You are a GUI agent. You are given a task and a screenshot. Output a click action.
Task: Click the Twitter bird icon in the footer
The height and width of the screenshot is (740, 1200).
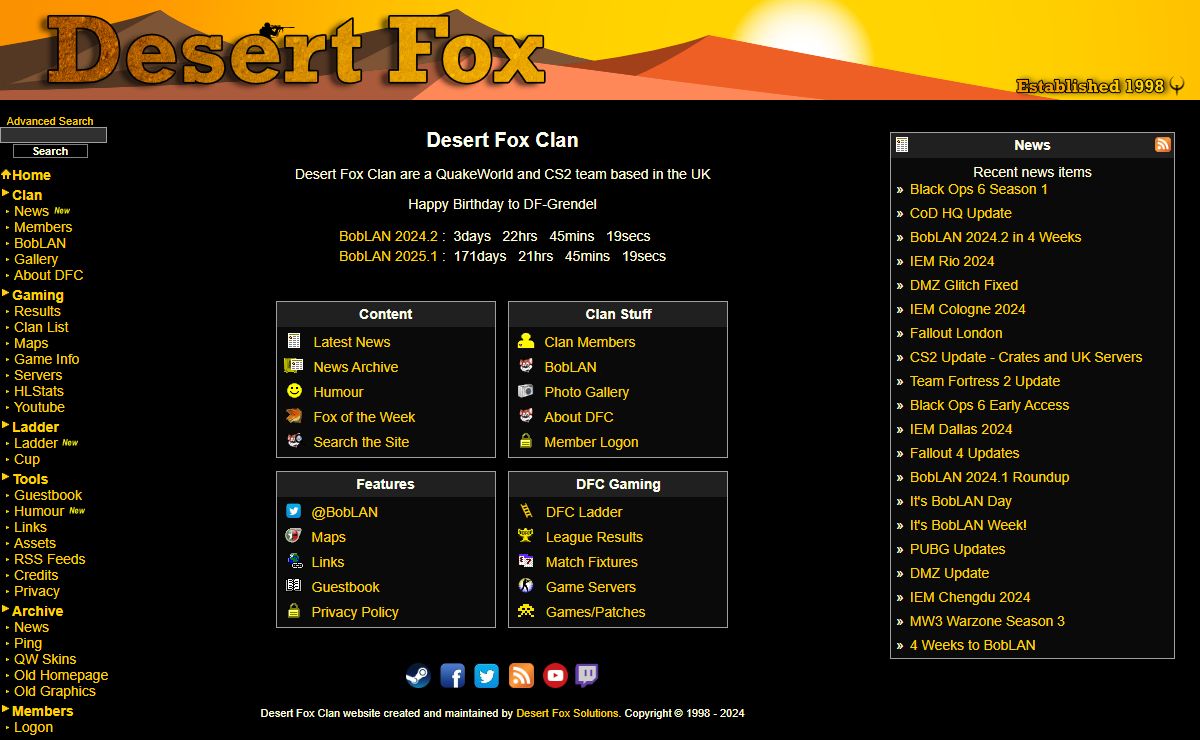coord(487,676)
